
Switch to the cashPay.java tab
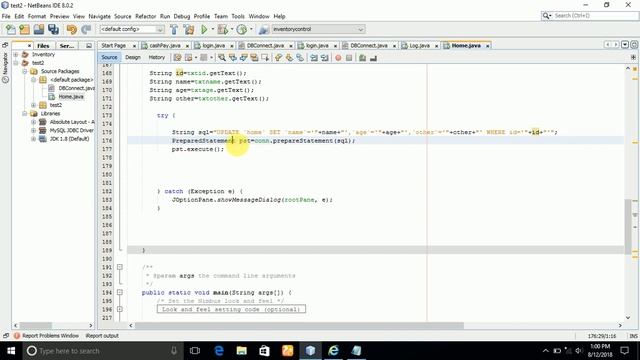pos(165,46)
